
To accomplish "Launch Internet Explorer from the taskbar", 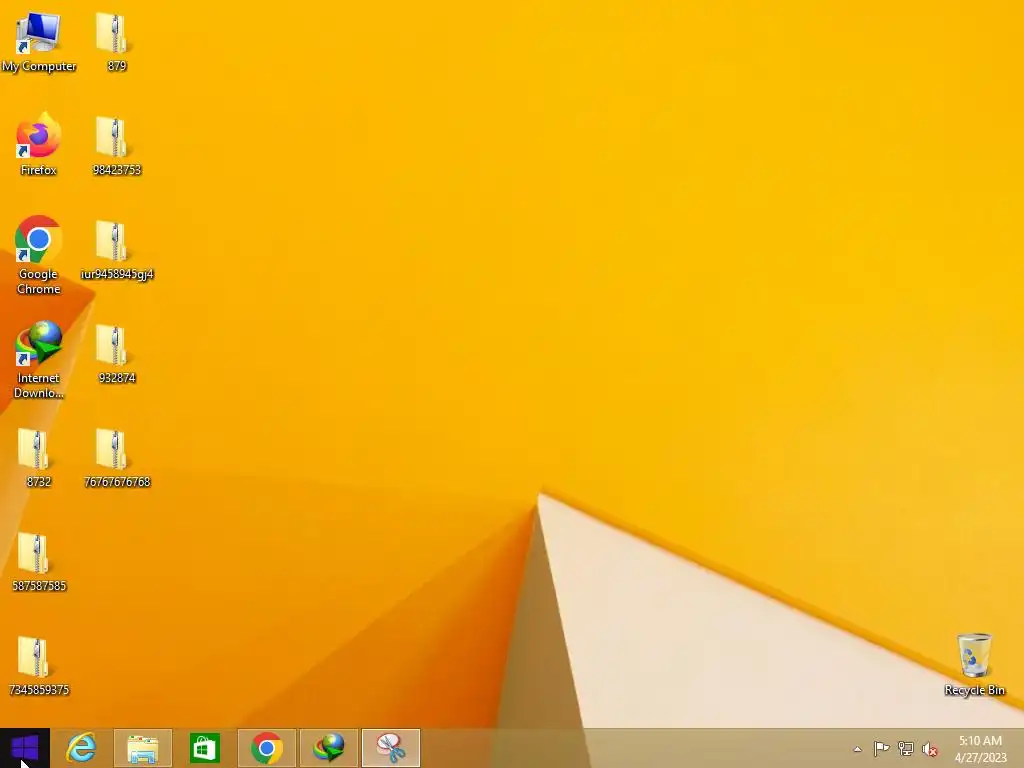I will 81,748.
